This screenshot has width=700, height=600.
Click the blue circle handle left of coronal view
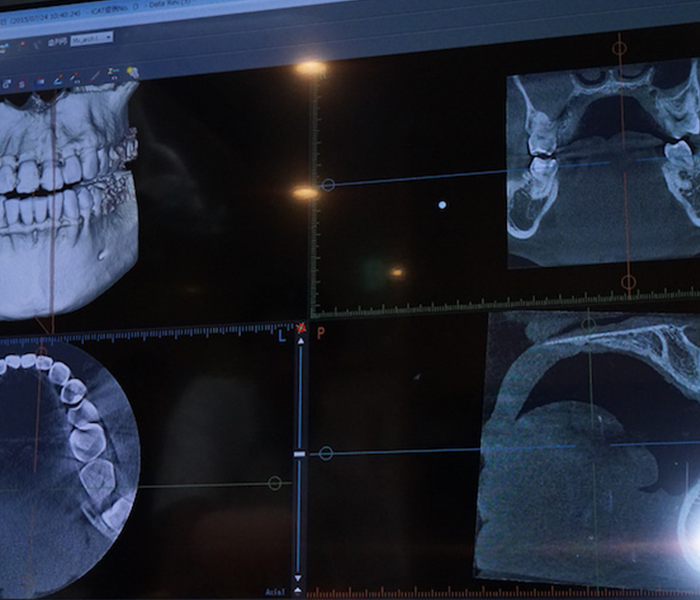click(x=328, y=185)
